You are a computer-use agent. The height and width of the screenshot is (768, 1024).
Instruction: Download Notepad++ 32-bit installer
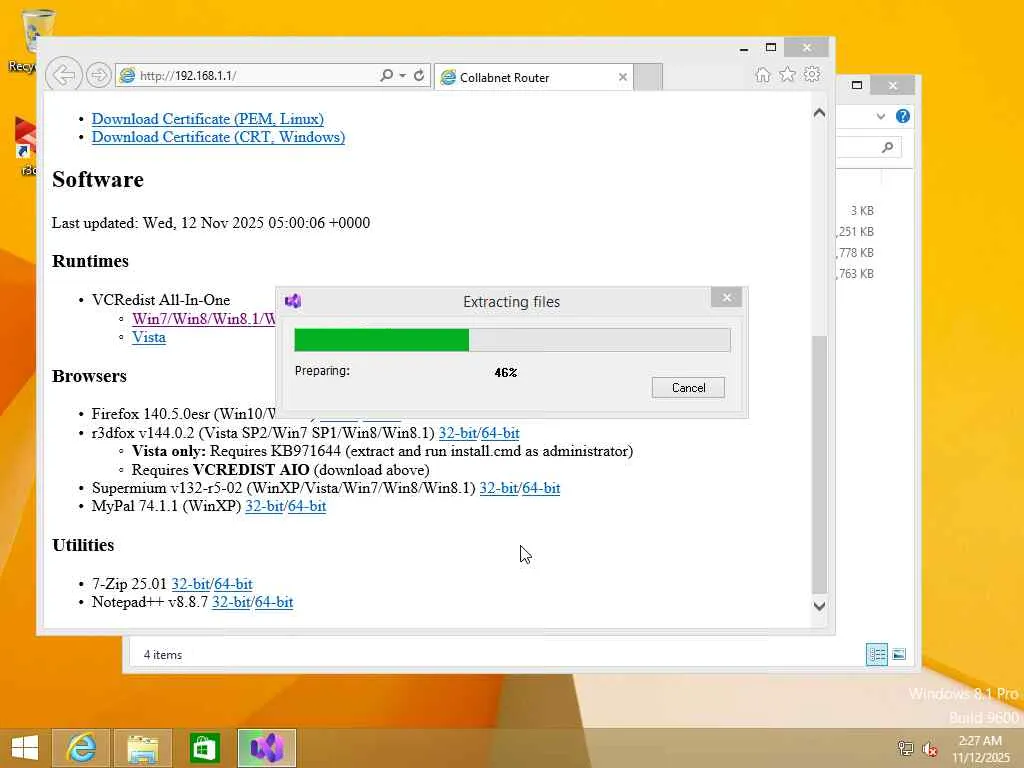point(231,602)
